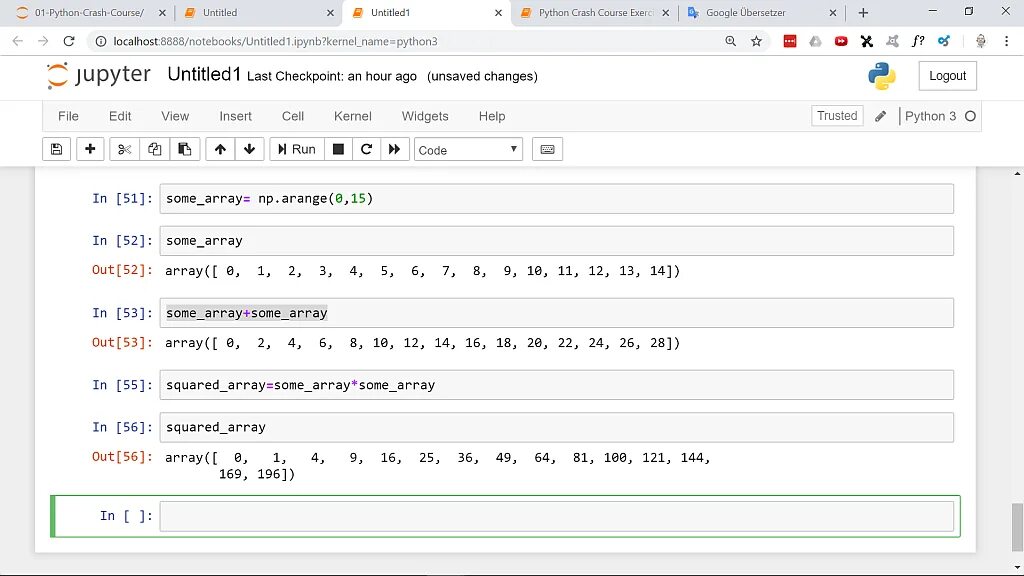Viewport: 1024px width, 576px height.
Task: Click the browser profile avatar icon
Action: pyautogui.click(x=981, y=41)
